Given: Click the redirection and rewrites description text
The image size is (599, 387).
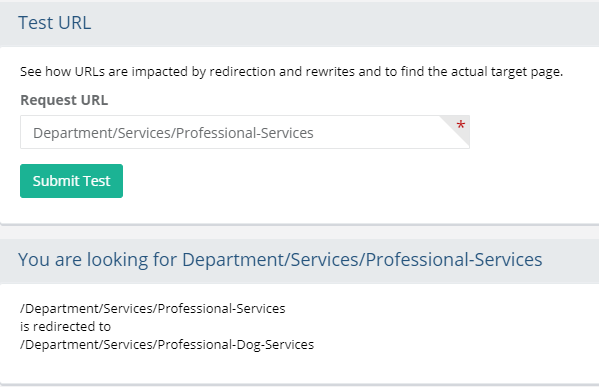Looking at the screenshot, I should [291, 71].
